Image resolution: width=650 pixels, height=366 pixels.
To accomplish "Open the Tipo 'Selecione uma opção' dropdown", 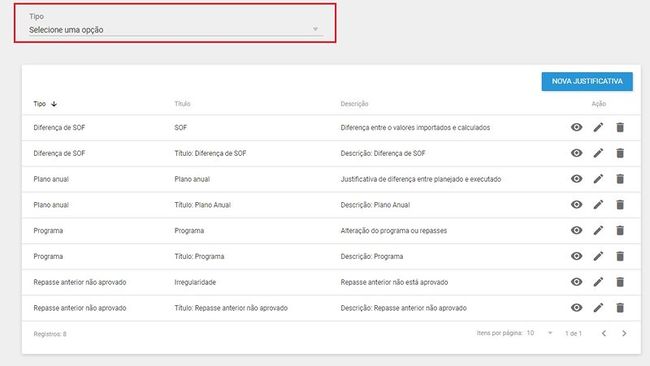I will tap(175, 29).
